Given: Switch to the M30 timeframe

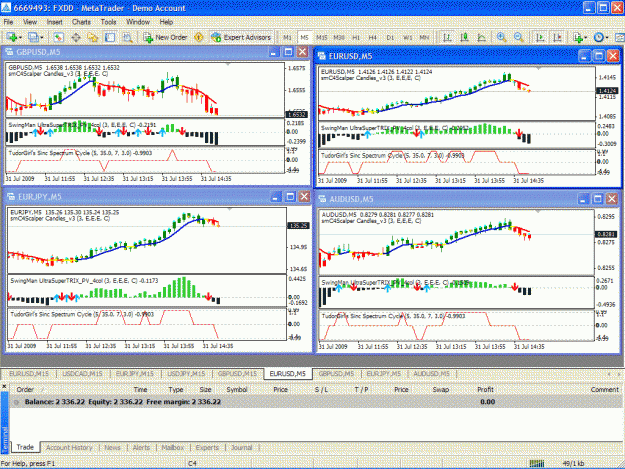Looking at the screenshot, I should click(x=339, y=37).
